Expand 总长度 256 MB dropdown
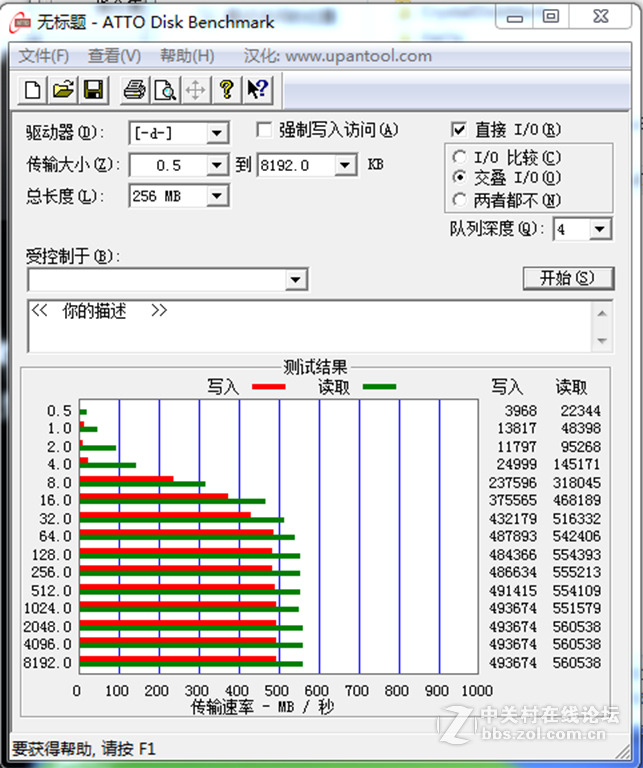643x768 pixels. point(217,196)
